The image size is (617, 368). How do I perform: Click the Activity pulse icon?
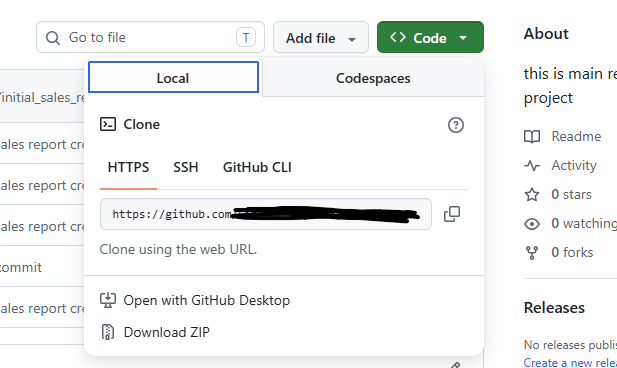tap(532, 166)
